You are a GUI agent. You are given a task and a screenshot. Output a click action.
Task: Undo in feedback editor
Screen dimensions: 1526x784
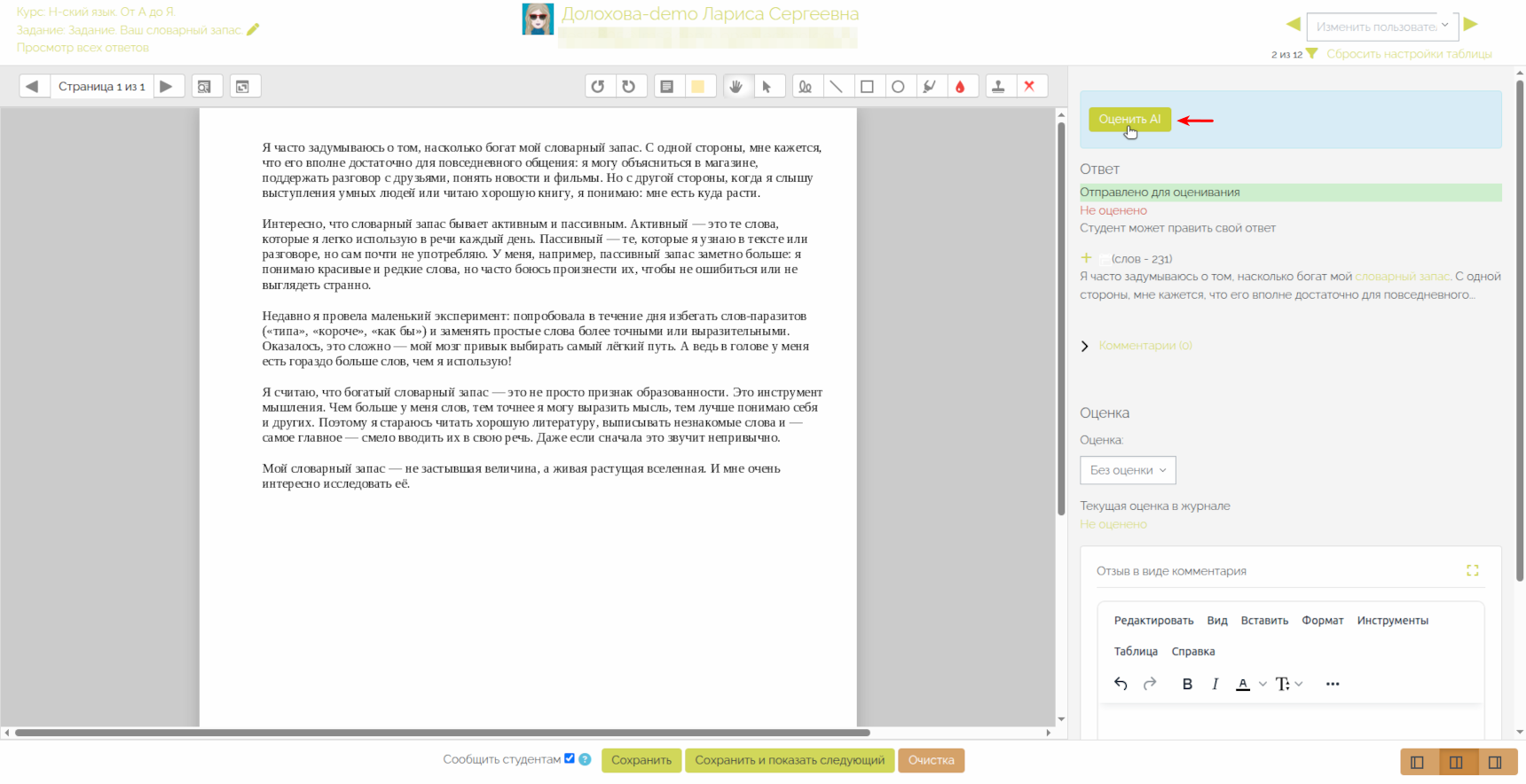(1121, 684)
